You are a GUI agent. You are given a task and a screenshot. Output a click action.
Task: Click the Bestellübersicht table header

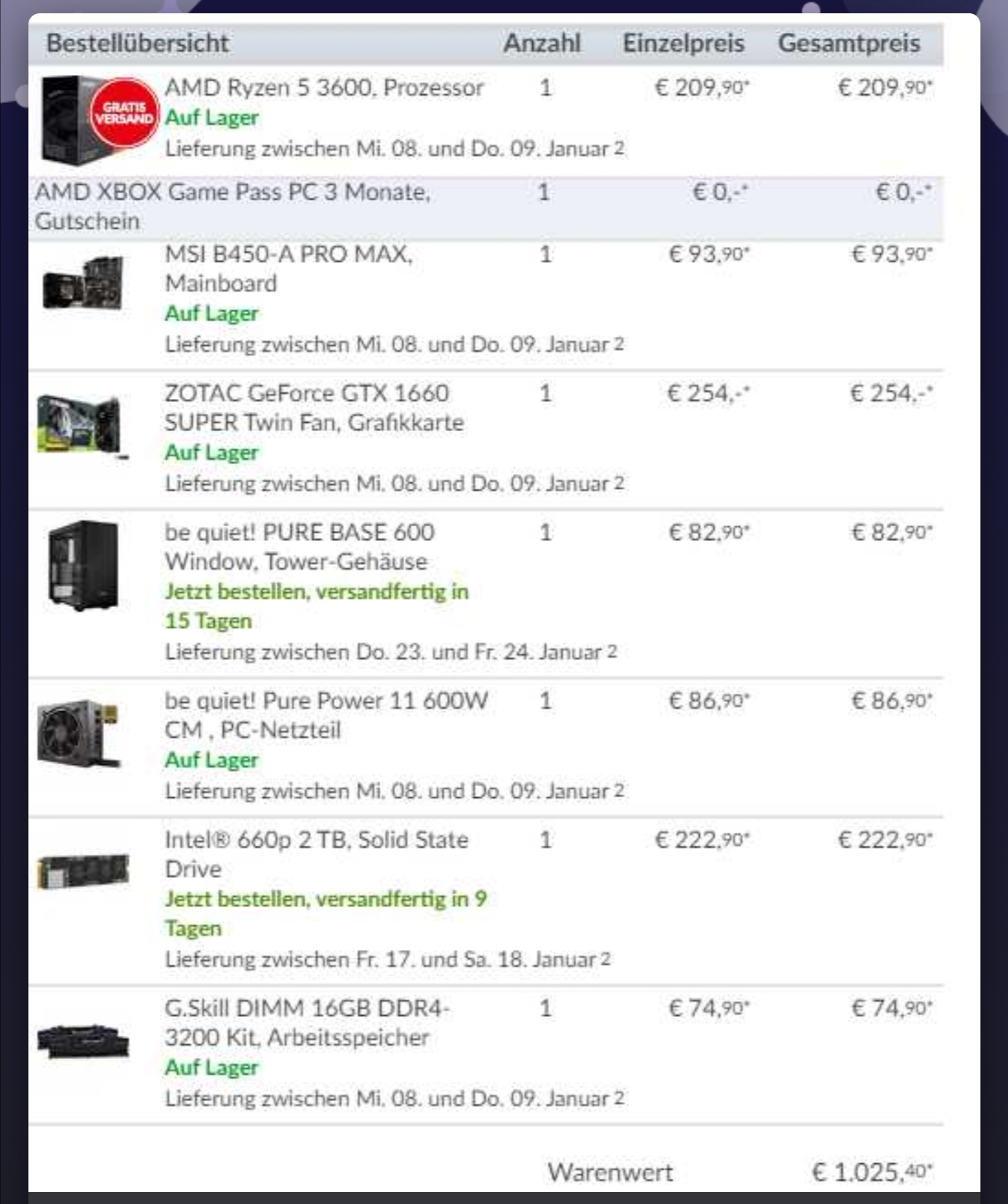137,43
